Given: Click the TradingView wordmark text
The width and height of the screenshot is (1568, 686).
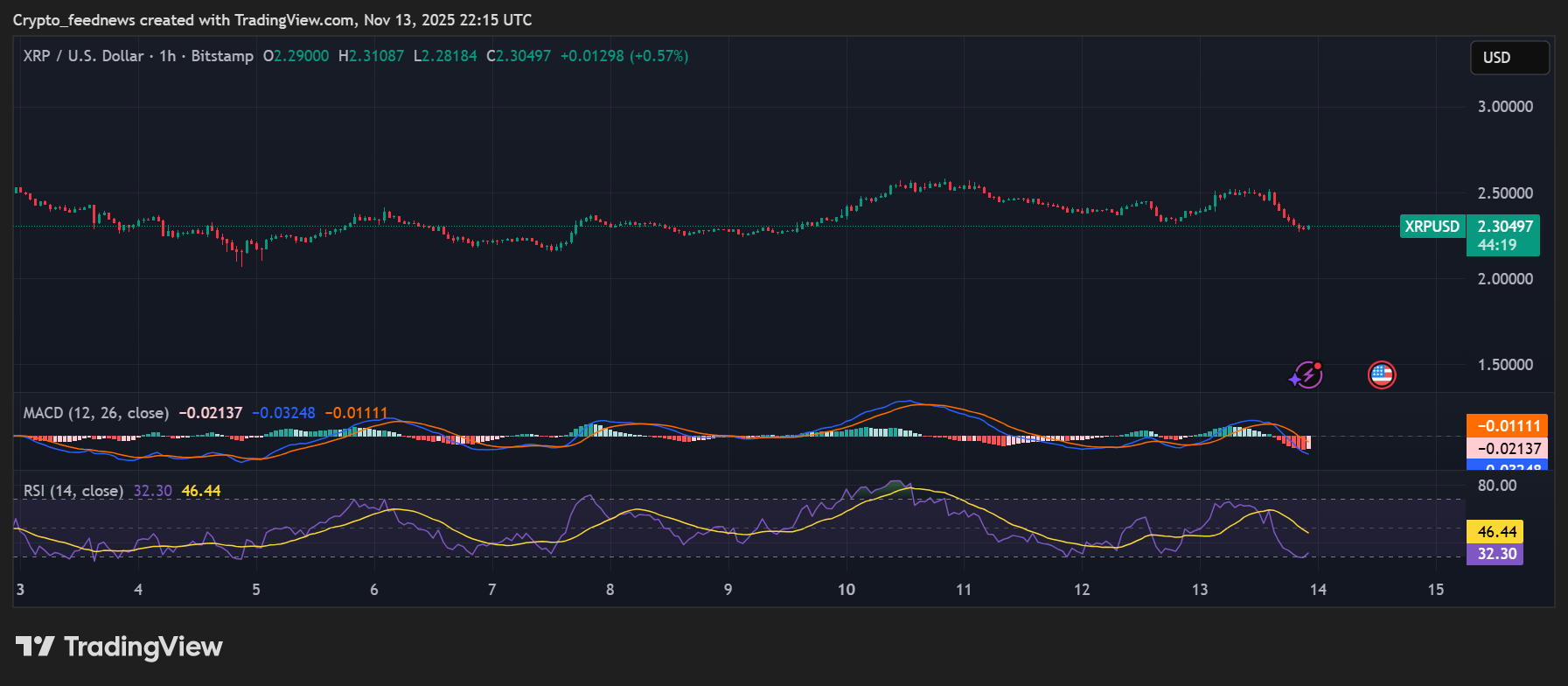Looking at the screenshot, I should (x=143, y=647).
